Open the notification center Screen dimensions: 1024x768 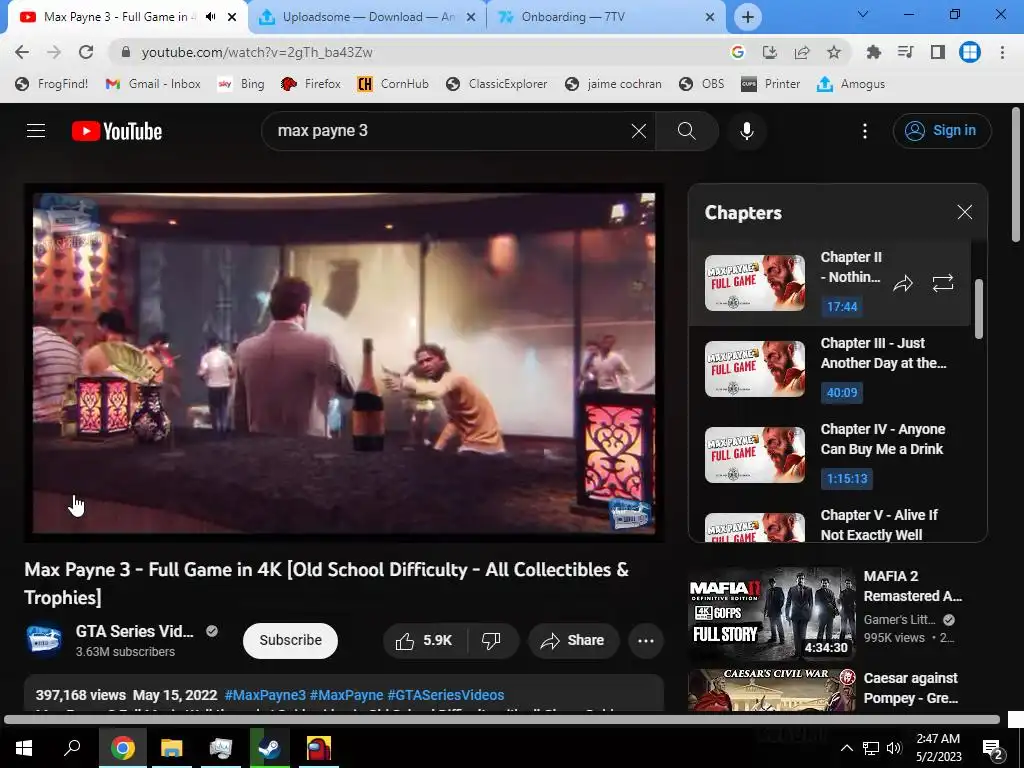(x=993, y=749)
